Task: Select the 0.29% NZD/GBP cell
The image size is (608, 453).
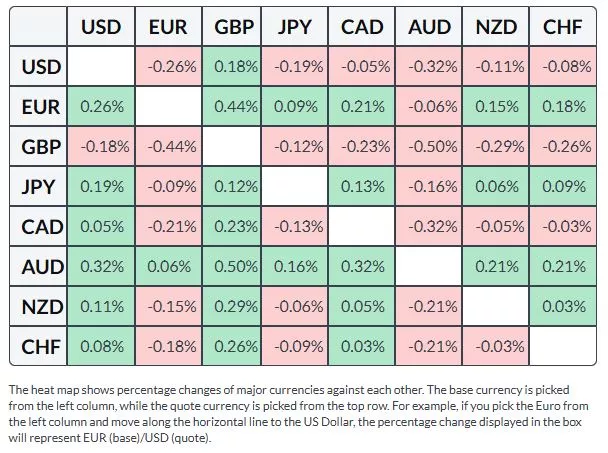Action: 233,307
